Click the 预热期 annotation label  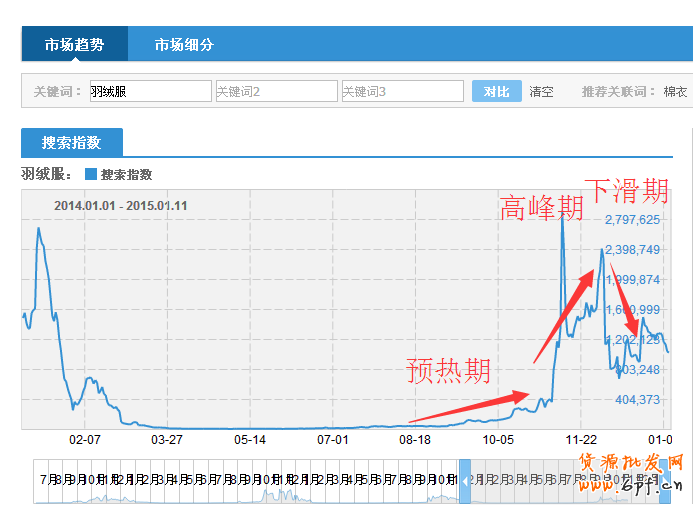[449, 370]
